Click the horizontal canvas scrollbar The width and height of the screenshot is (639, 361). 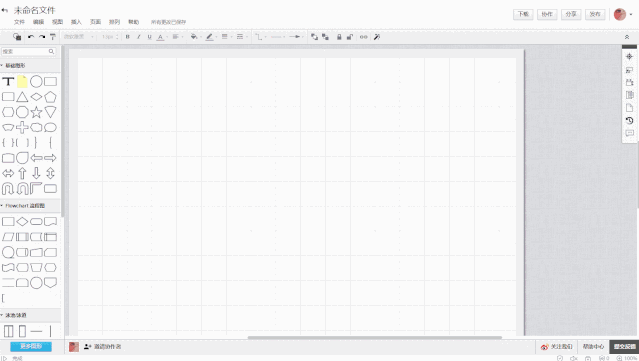(x=375, y=337)
